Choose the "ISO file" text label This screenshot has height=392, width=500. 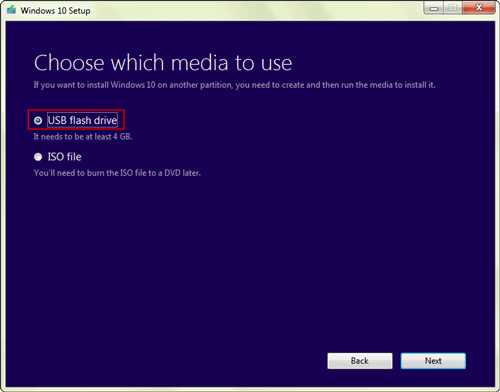tap(65, 157)
